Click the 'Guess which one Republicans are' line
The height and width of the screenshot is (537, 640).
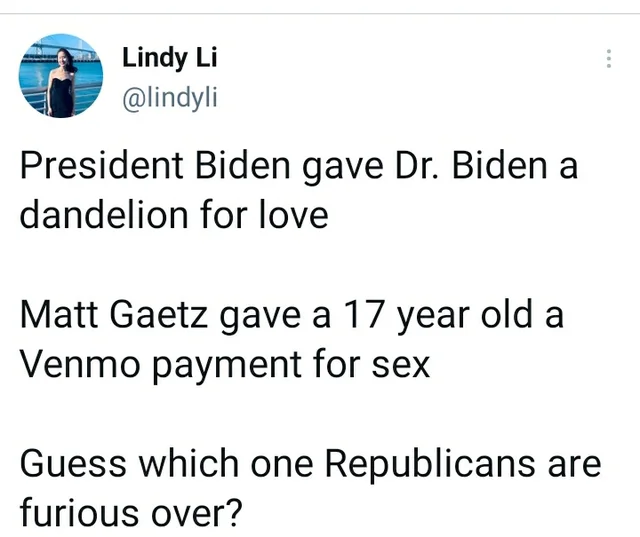(310, 463)
